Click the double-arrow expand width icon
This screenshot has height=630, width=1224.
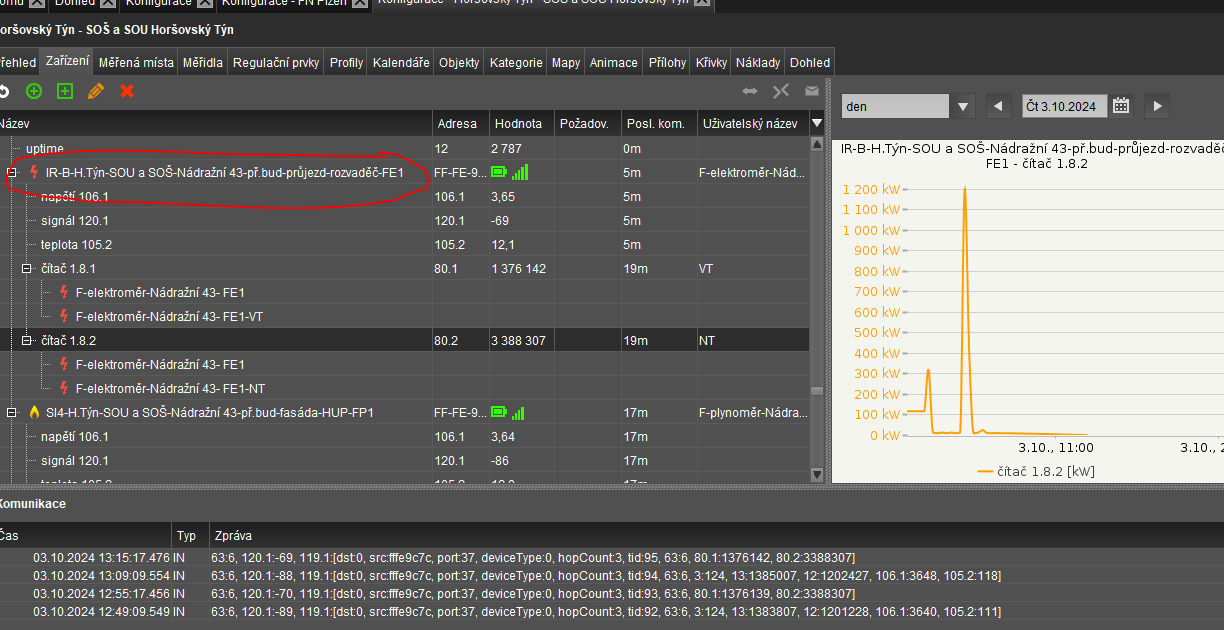(x=749, y=91)
